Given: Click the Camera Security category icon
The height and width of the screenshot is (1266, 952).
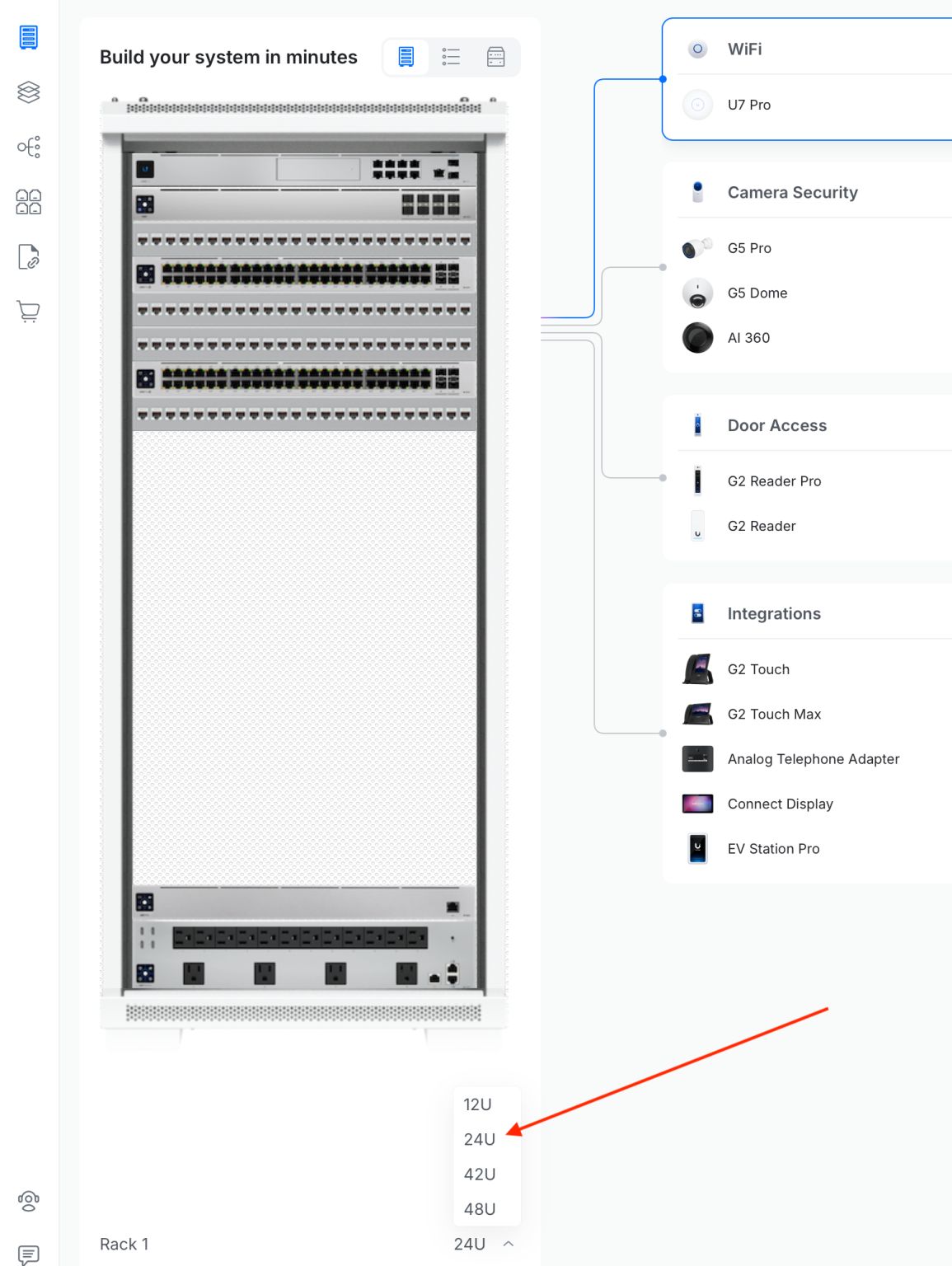Looking at the screenshot, I should 697,192.
